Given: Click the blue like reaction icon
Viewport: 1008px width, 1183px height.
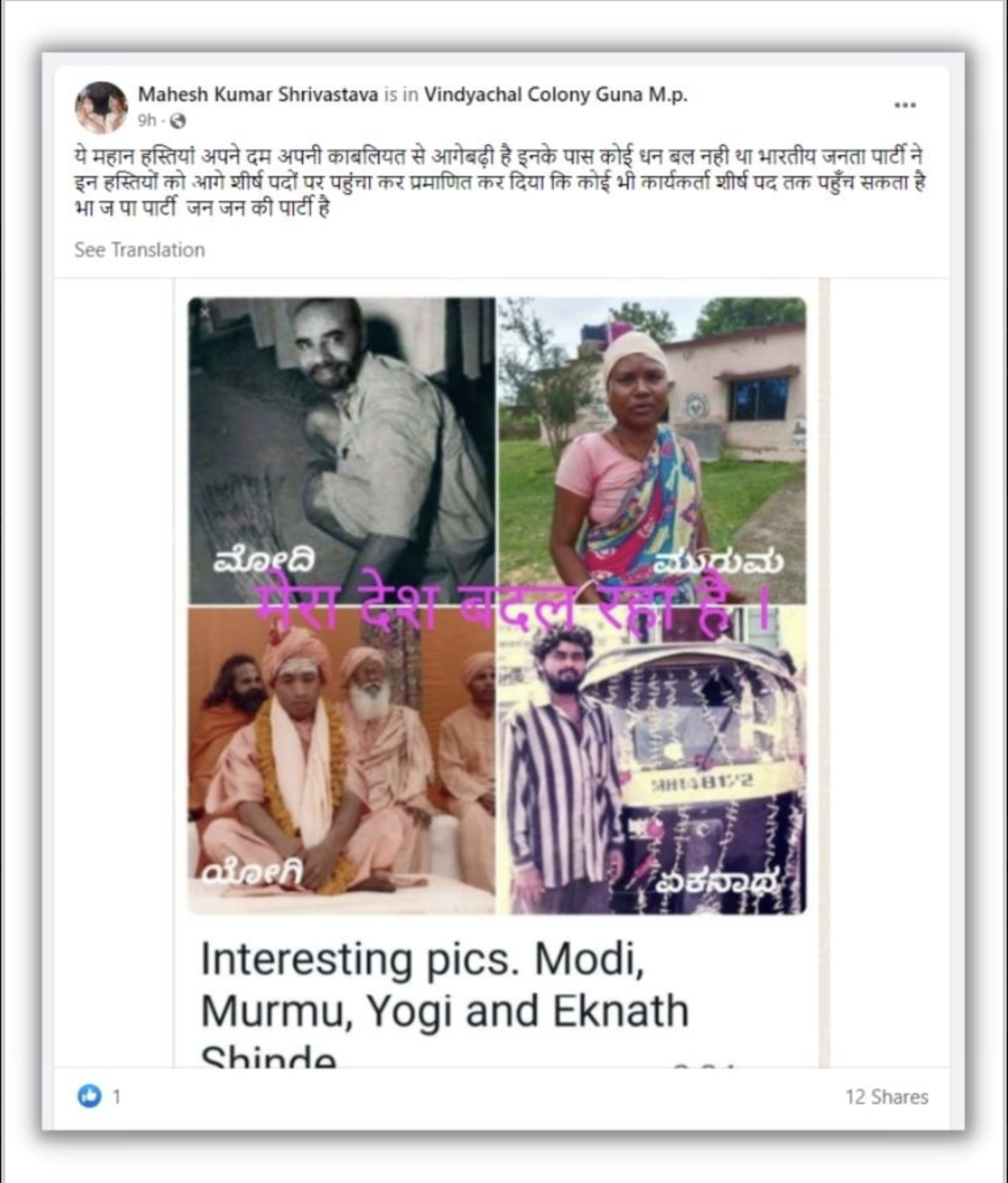Looking at the screenshot, I should coord(90,1096).
